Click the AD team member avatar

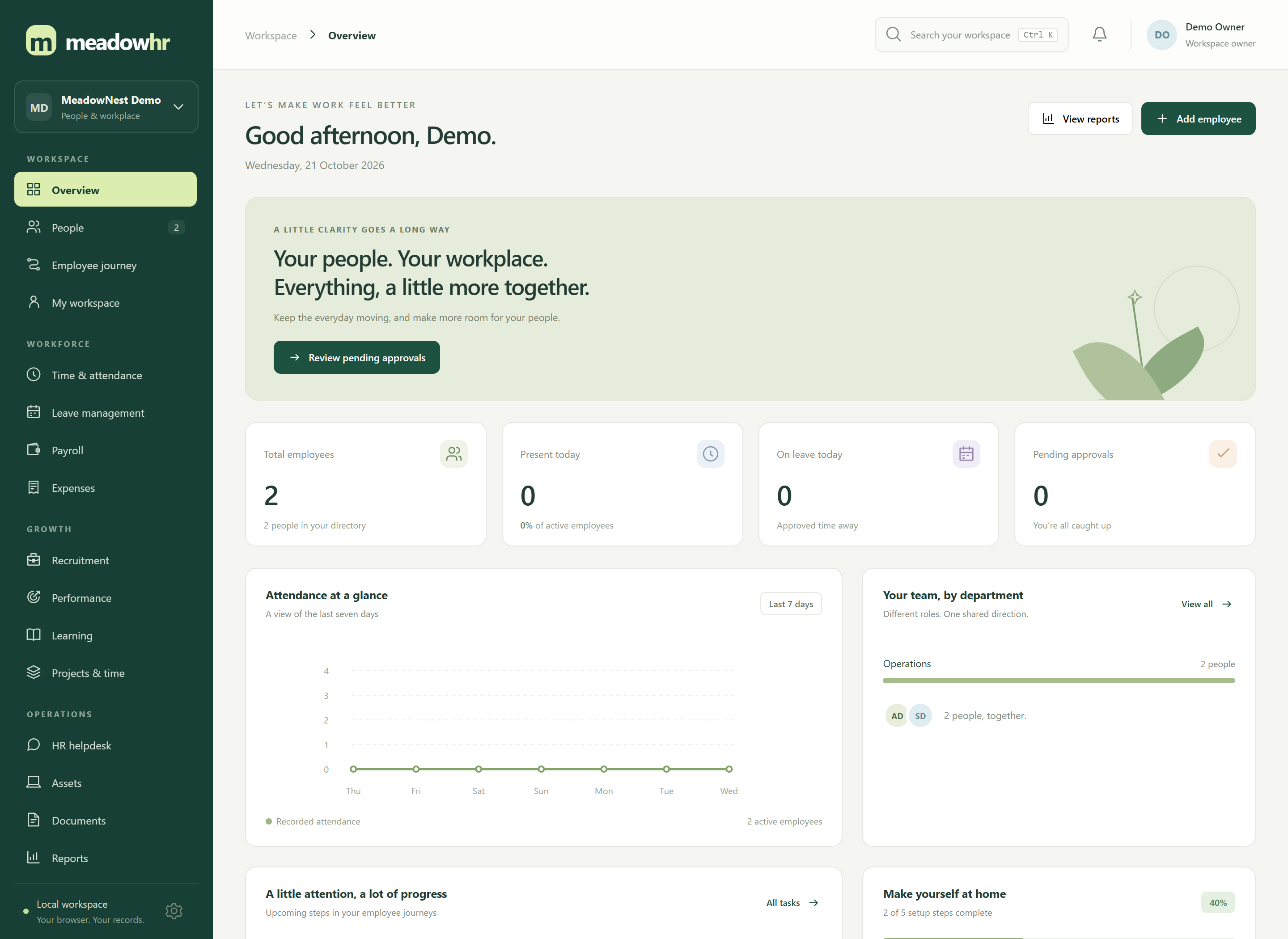(897, 715)
